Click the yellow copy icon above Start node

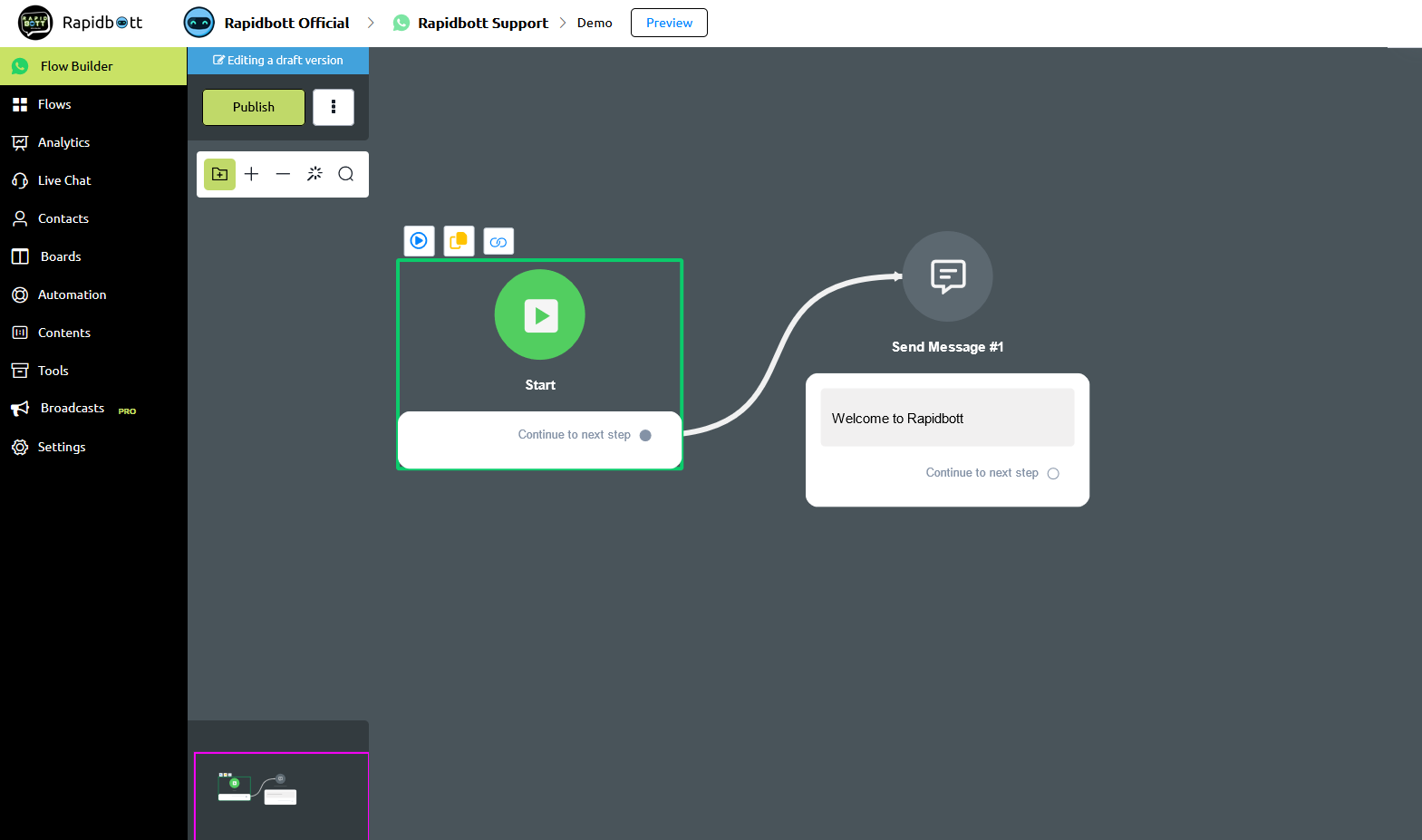459,241
